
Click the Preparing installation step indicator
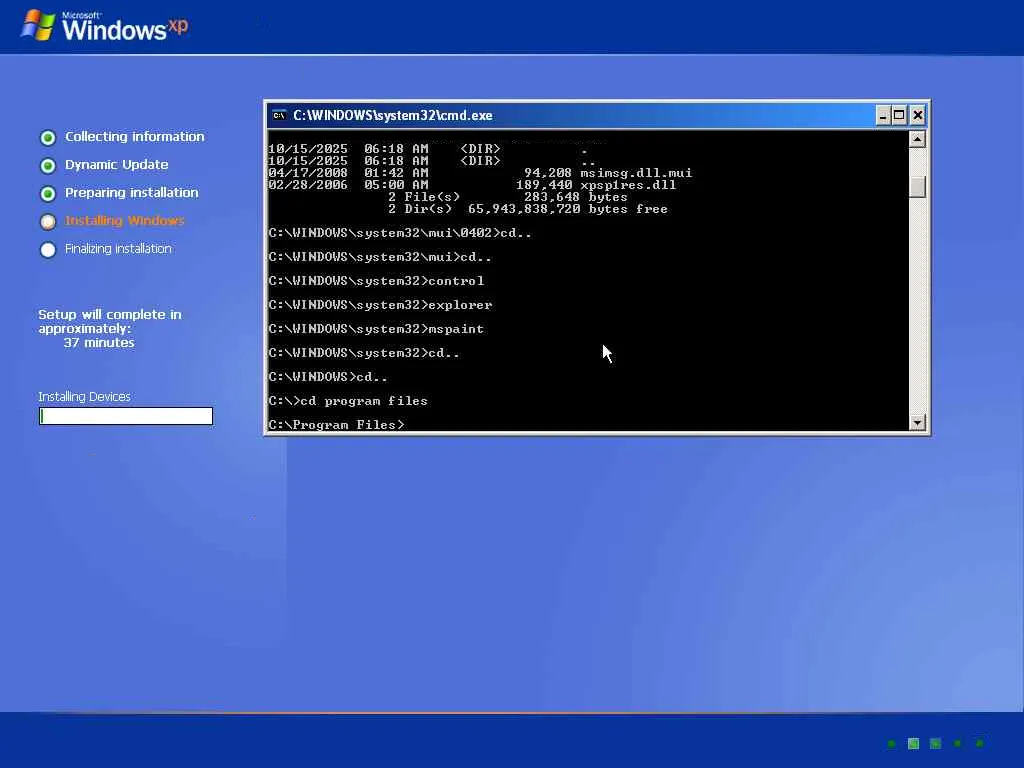coord(48,194)
